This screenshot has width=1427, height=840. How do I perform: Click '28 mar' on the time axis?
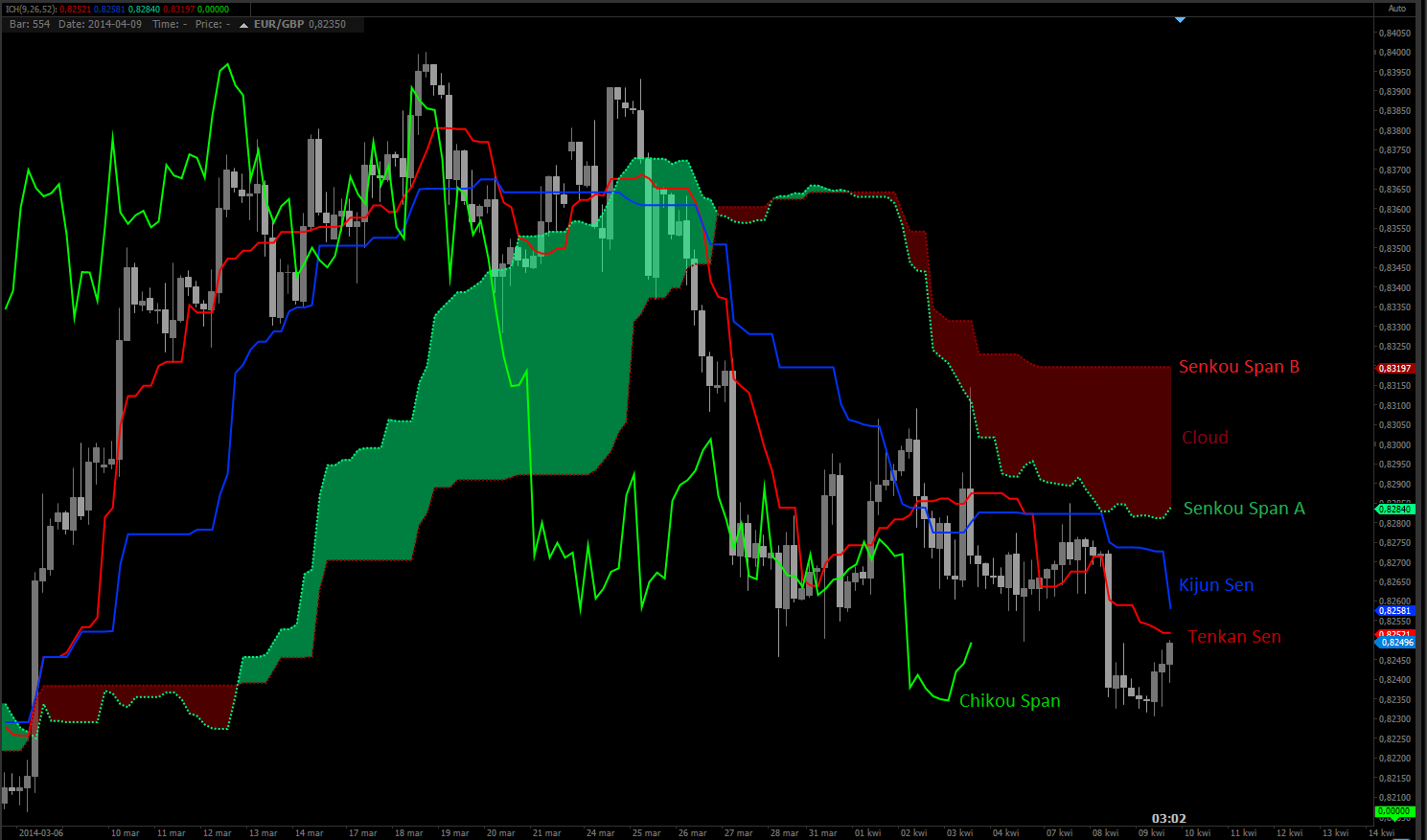click(x=784, y=833)
